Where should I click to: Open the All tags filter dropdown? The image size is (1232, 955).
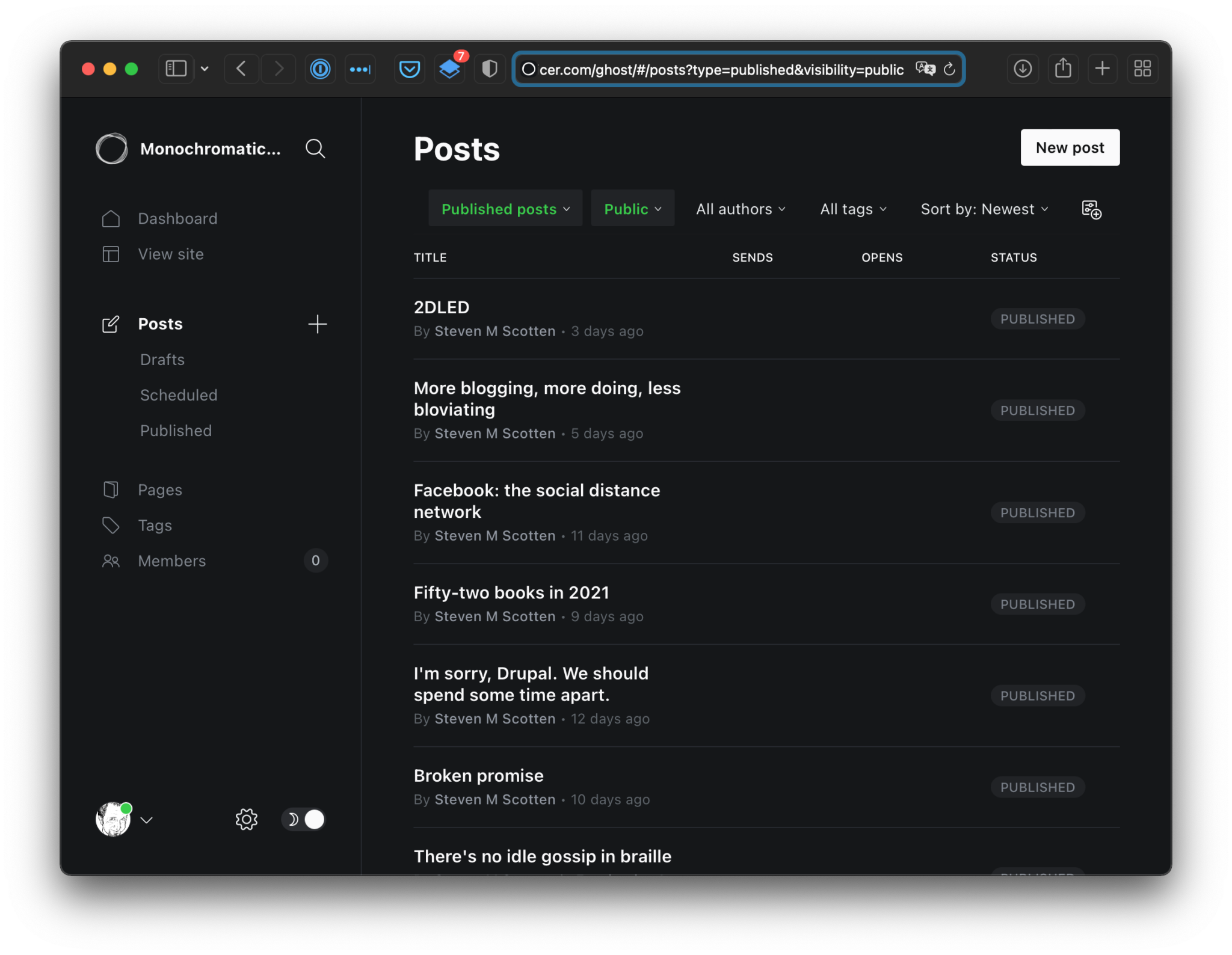[x=853, y=209]
